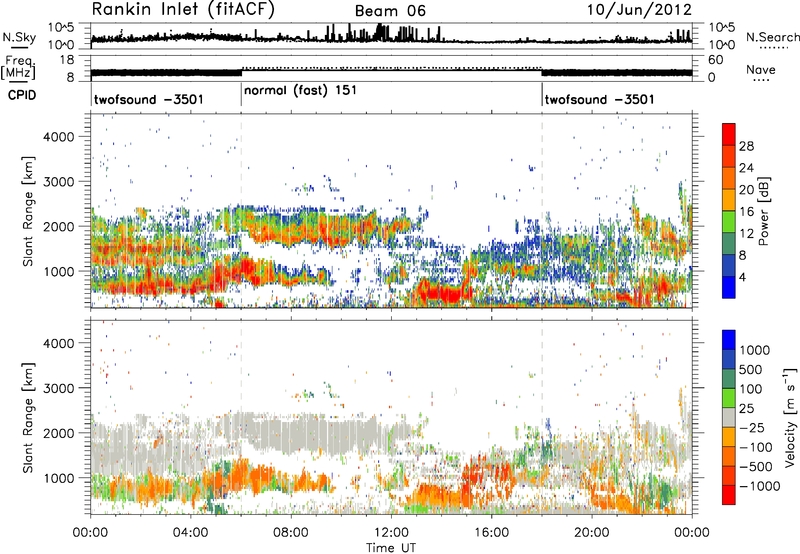Click the '12:00' time axis tick label
This screenshot has width=800, height=554.
tap(391, 533)
